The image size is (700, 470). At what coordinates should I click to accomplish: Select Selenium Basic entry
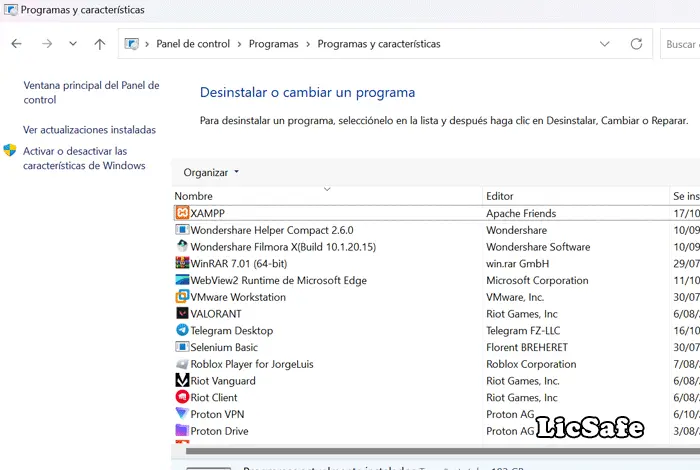(x=224, y=347)
